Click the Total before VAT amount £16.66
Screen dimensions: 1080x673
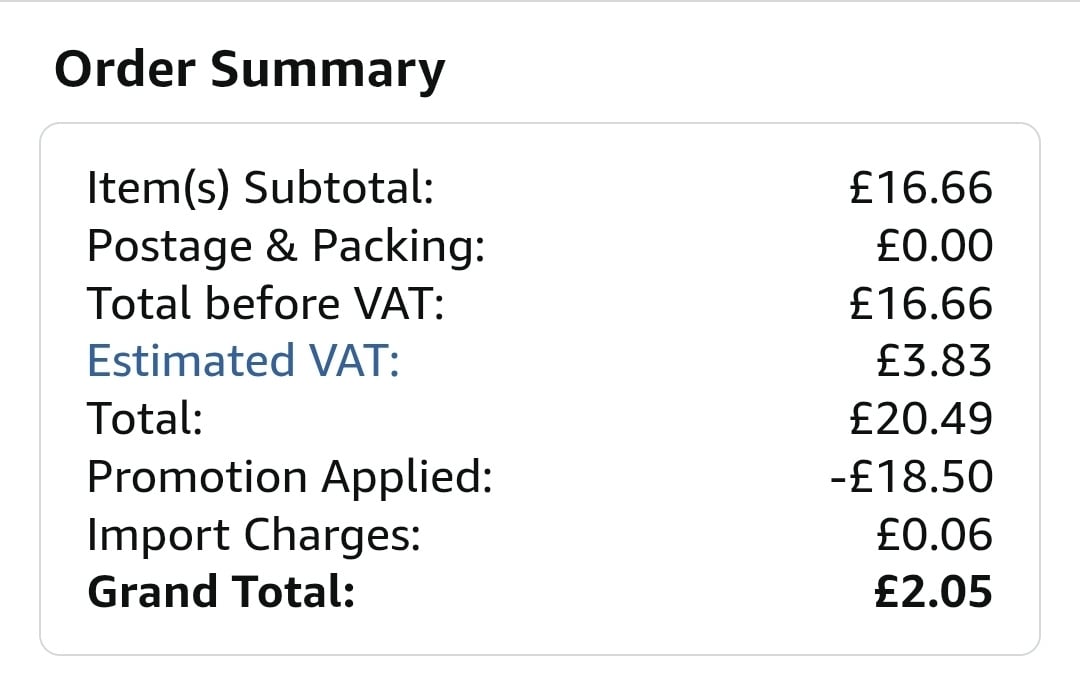(x=921, y=304)
